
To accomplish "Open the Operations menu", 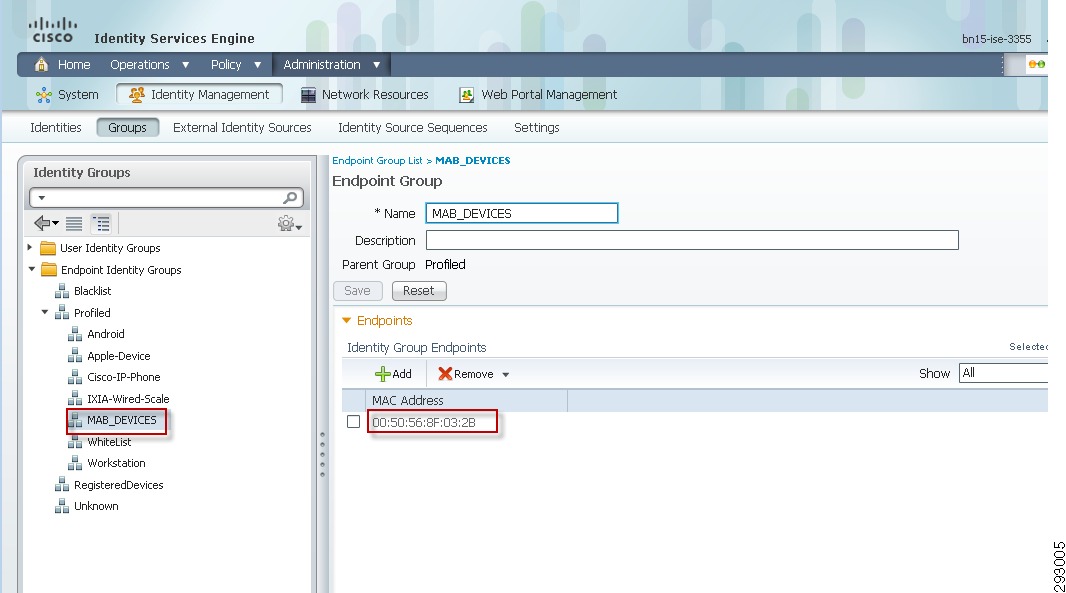I will [x=149, y=65].
